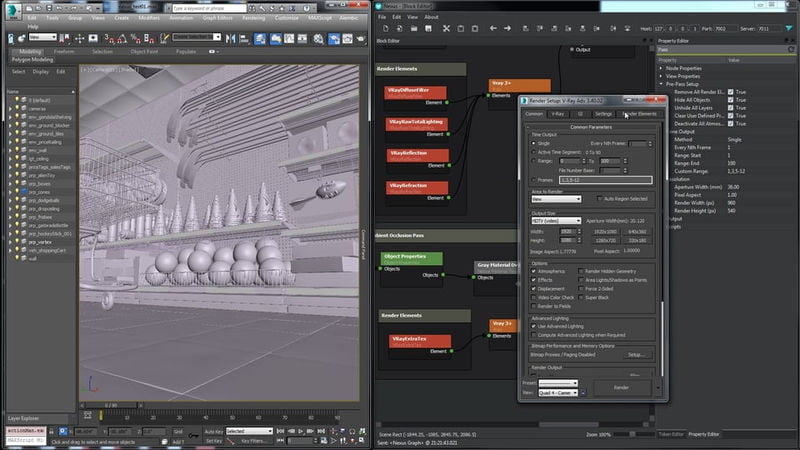Click the 1920x1080 preset size button
The width and height of the screenshot is (800, 450).
click(x=606, y=231)
